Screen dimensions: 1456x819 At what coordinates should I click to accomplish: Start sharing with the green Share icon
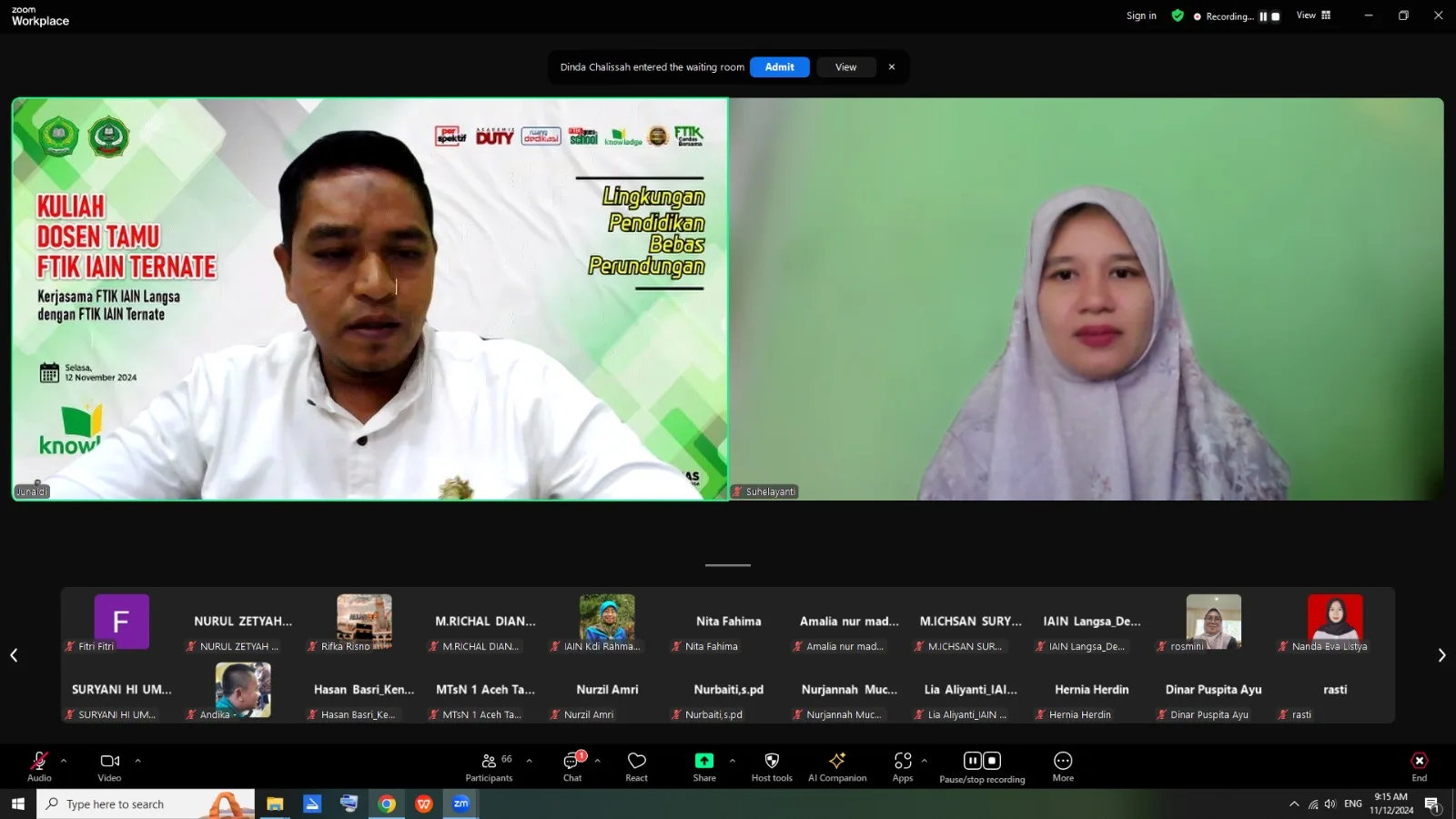tap(704, 767)
